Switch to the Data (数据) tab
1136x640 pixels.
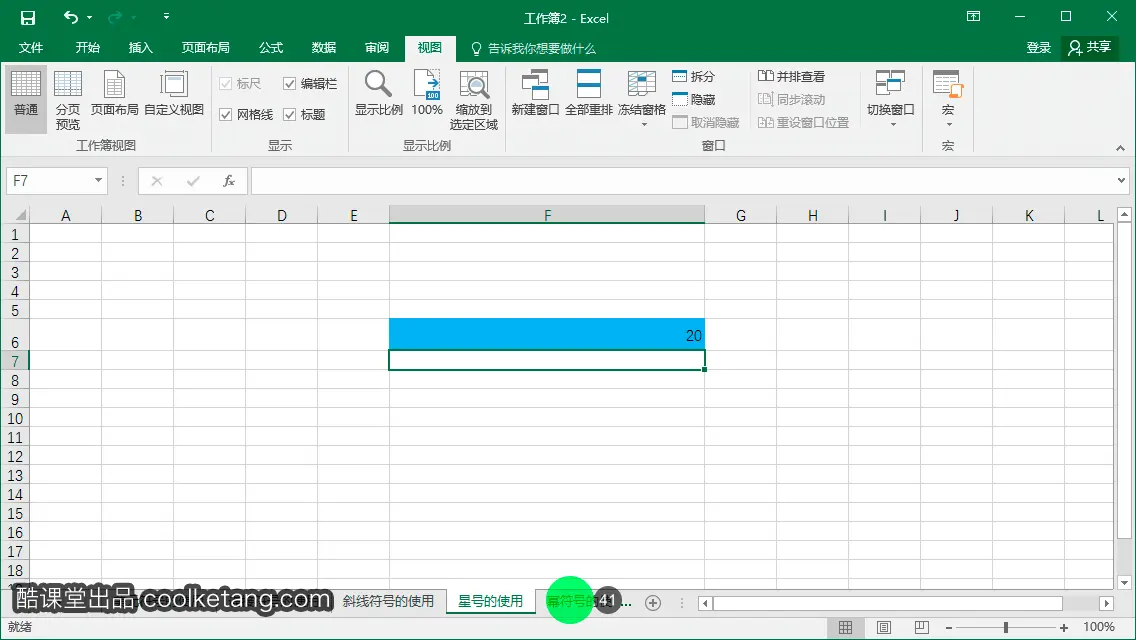pos(324,48)
